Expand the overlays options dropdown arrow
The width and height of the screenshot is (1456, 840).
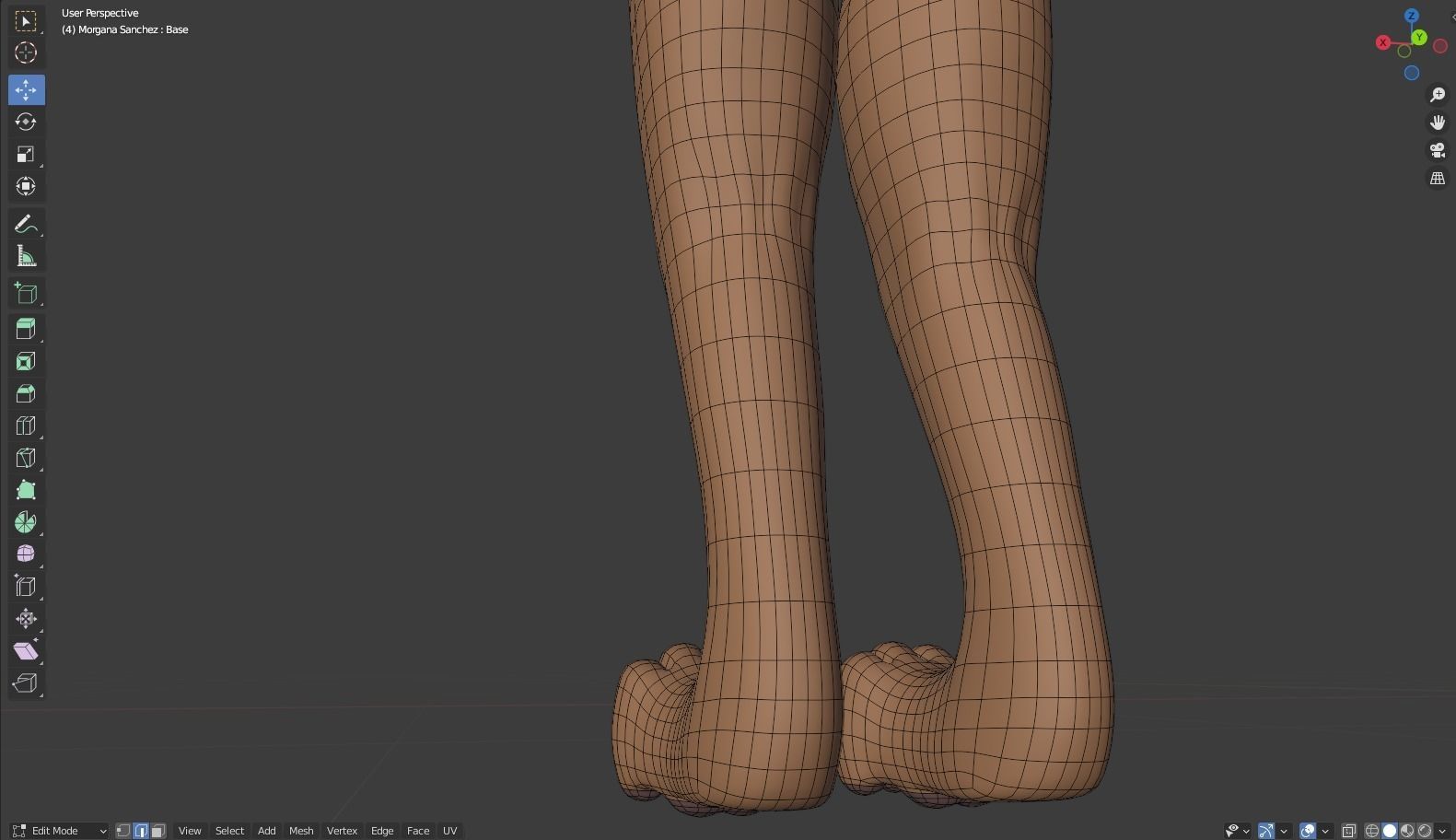(1325, 831)
